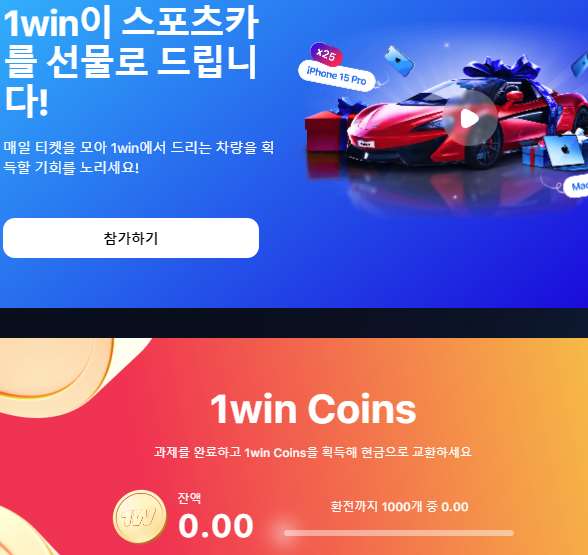Click the 환전까지 1000개 중 0.00 text
This screenshot has height=555, width=588.
coord(399,507)
